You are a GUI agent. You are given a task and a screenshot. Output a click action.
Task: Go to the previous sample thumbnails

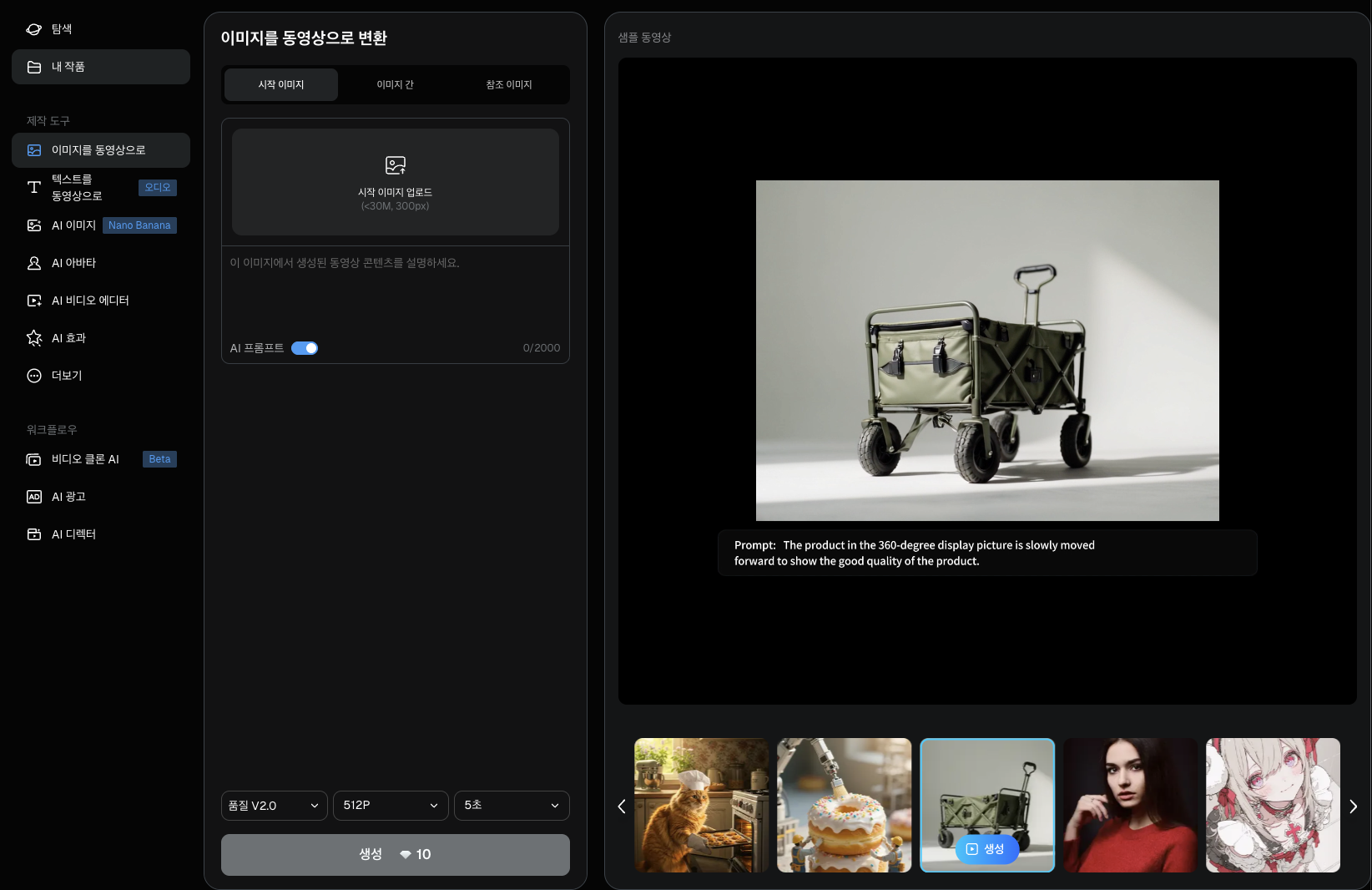(622, 807)
